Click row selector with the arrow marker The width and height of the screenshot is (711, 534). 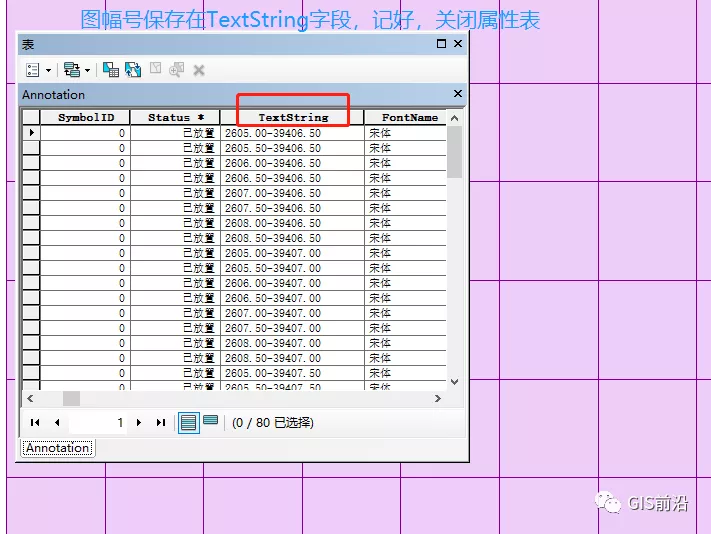[x=31, y=133]
